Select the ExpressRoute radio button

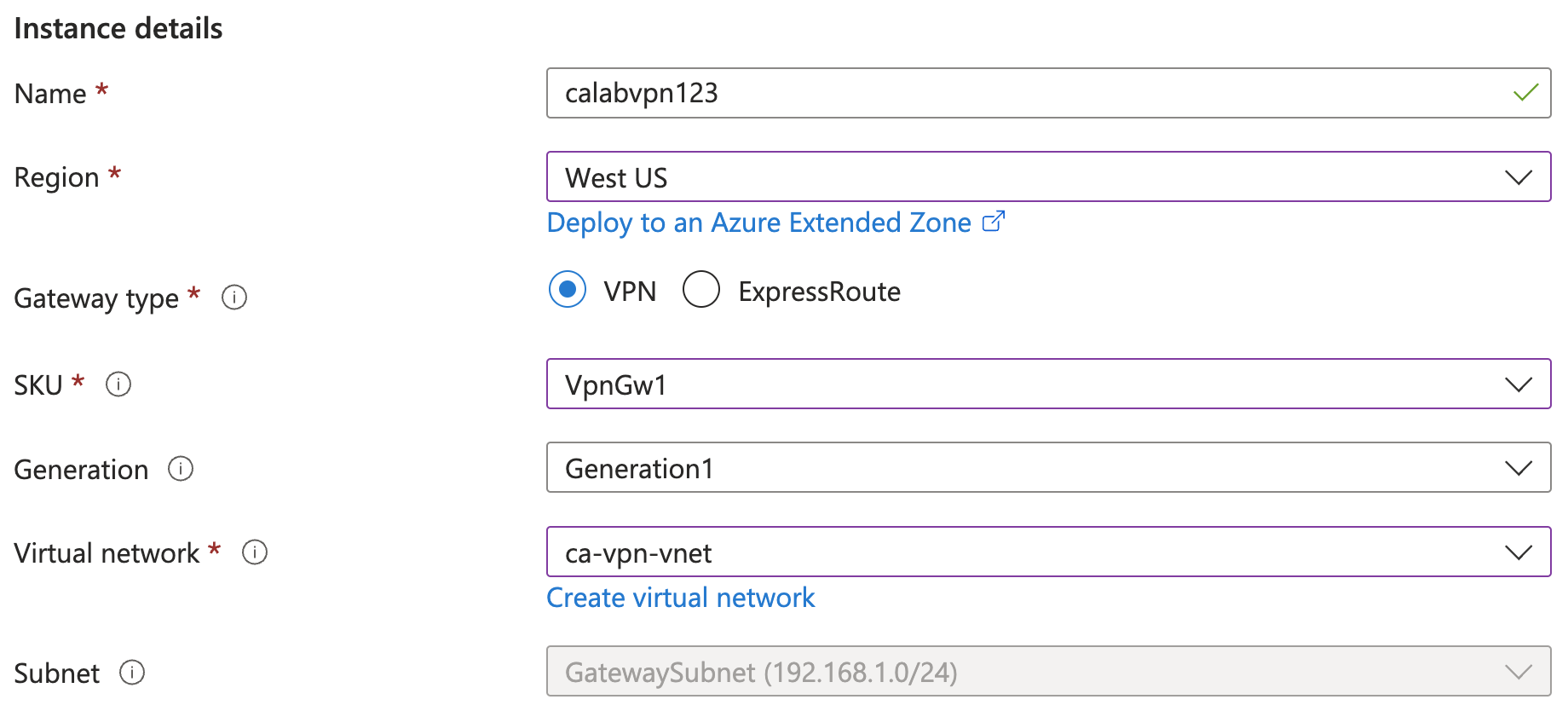[x=701, y=290]
